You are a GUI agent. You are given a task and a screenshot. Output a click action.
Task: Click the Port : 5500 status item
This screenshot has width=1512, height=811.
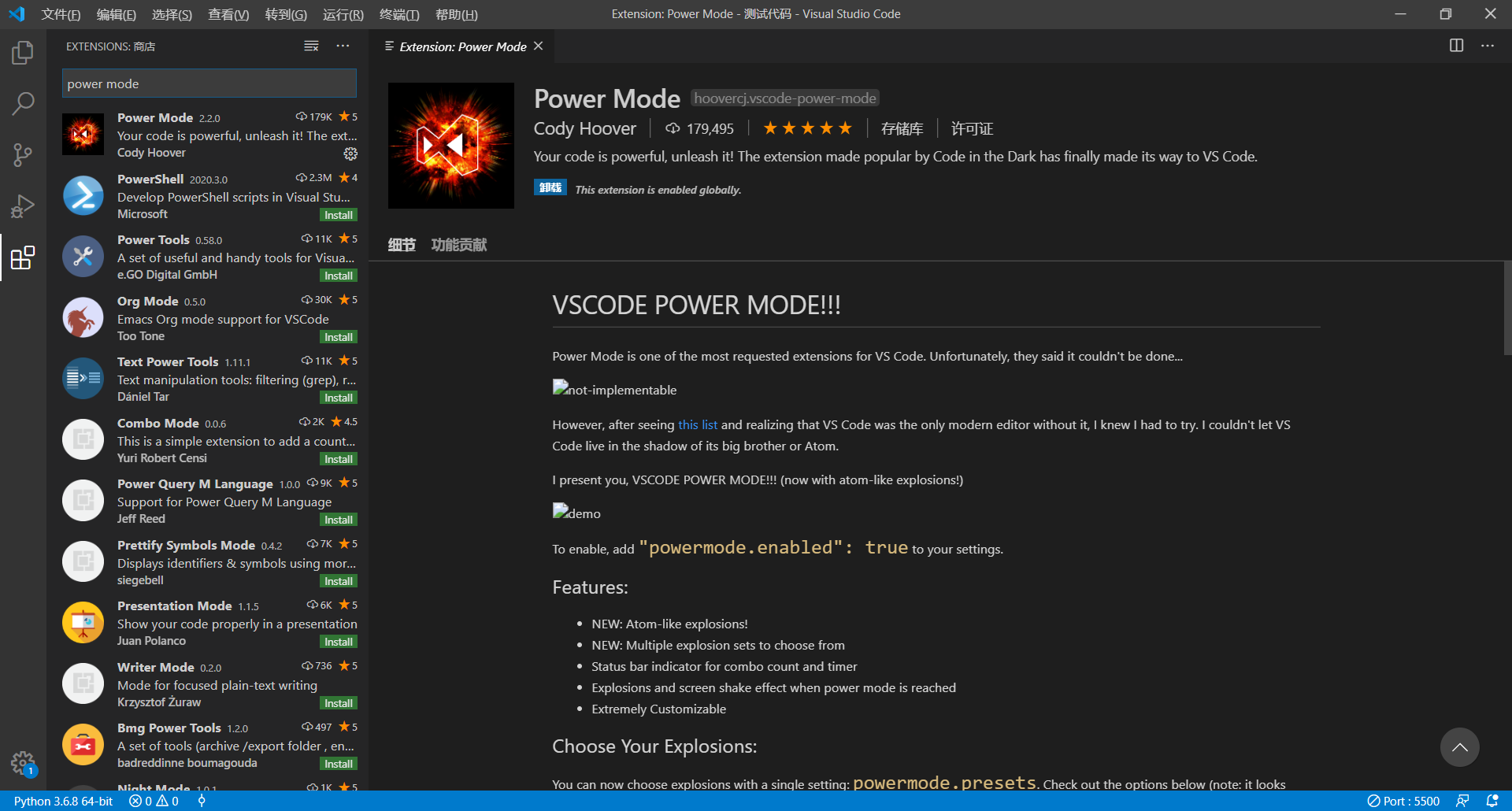coord(1403,801)
